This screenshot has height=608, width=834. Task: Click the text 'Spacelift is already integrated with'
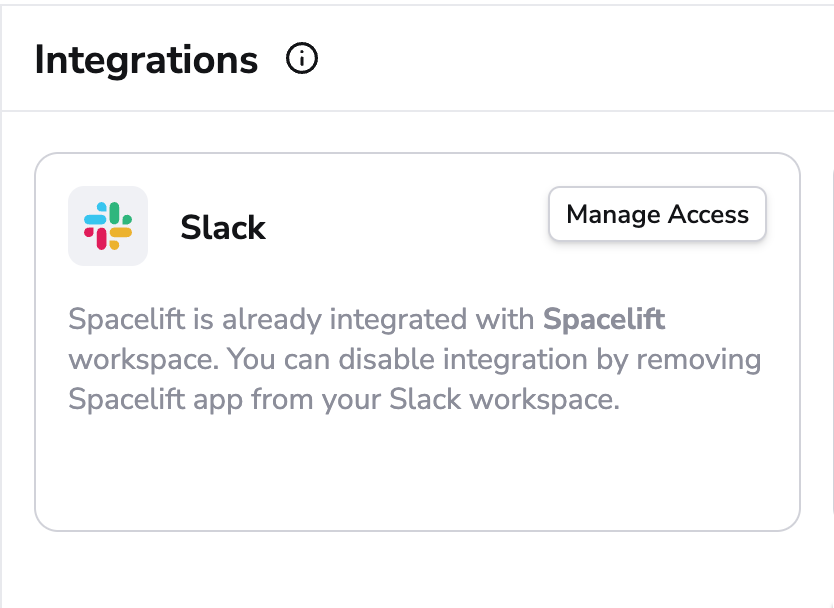click(301, 319)
